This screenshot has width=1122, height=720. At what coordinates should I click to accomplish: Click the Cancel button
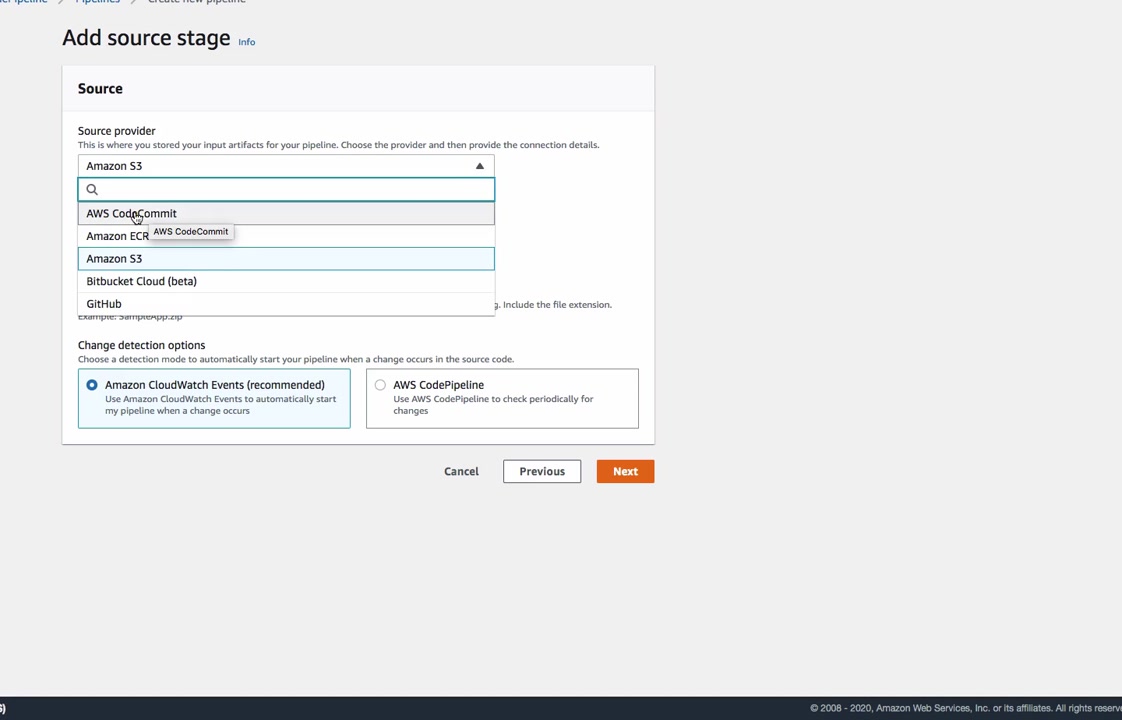pos(461,472)
